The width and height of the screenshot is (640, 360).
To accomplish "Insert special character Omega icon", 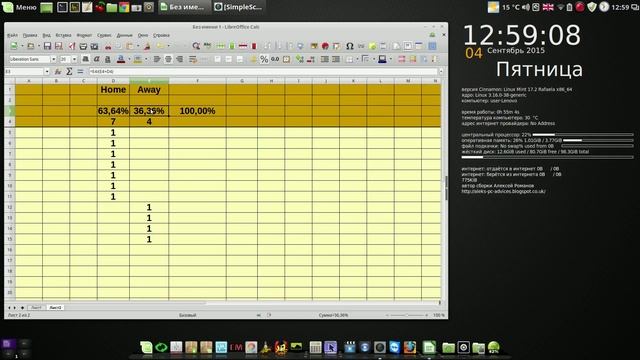I will 349,46.
